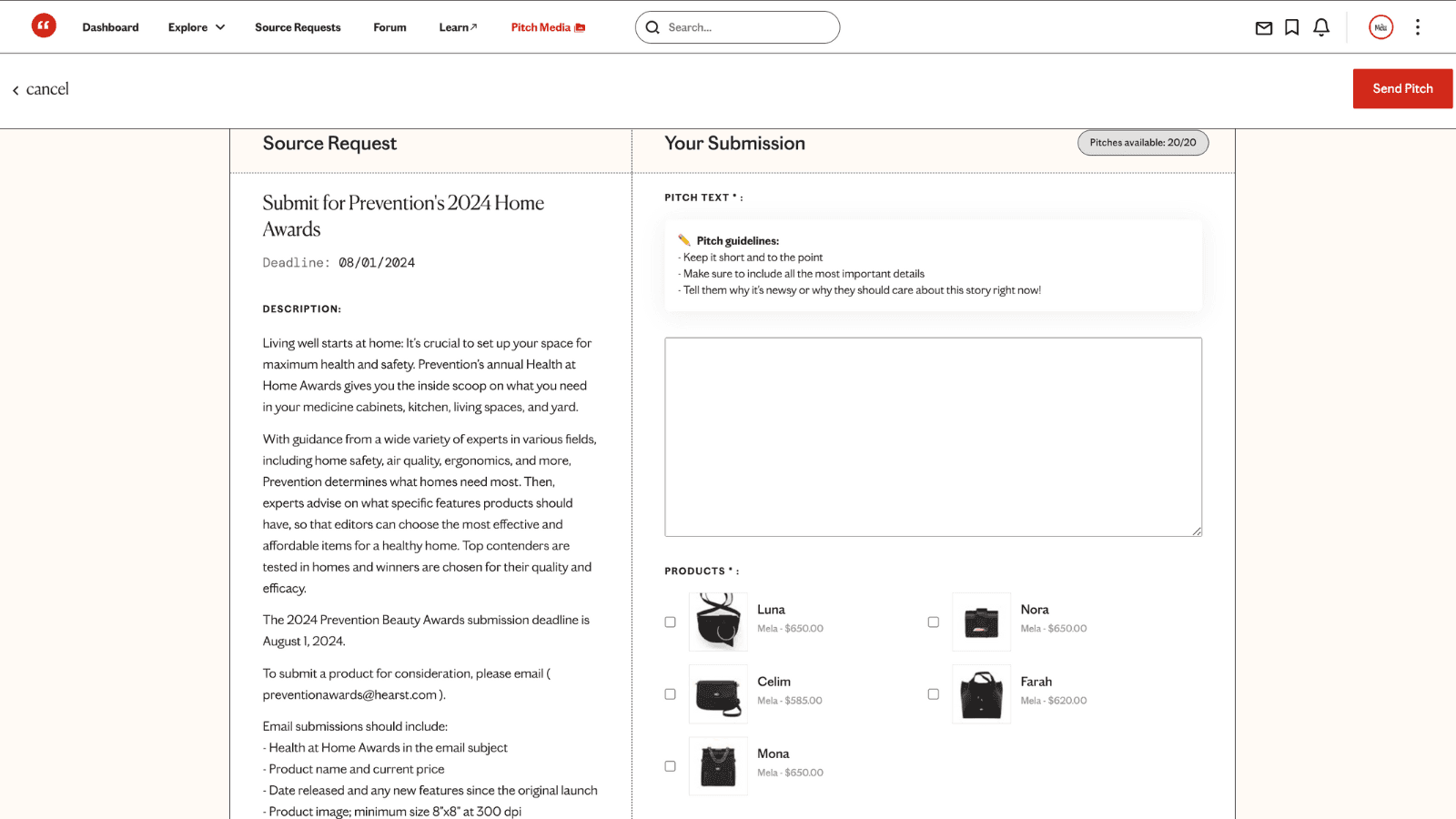1456x819 pixels.
Task: Open the Mela profile avatar
Action: 1380,27
